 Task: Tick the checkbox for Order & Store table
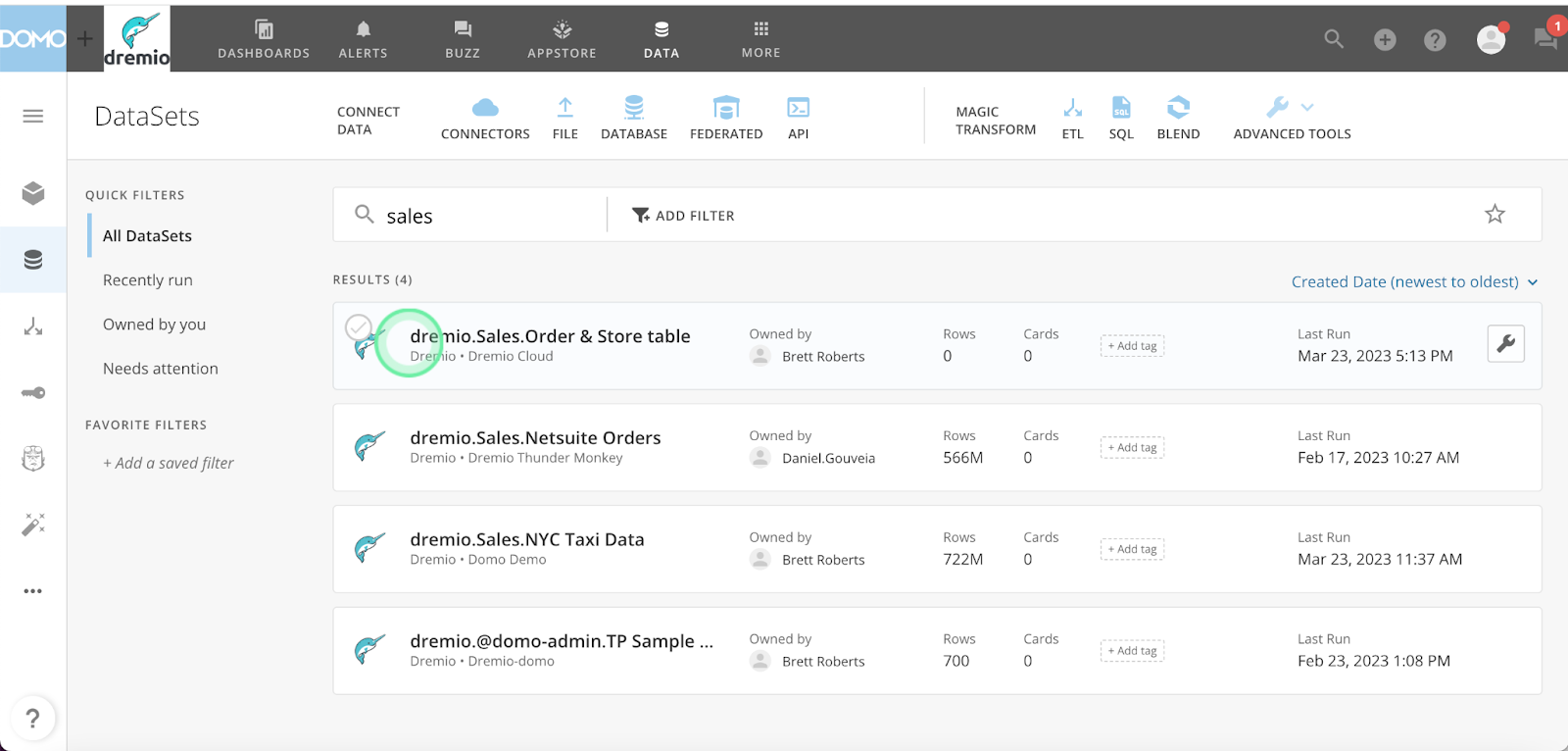click(x=359, y=326)
